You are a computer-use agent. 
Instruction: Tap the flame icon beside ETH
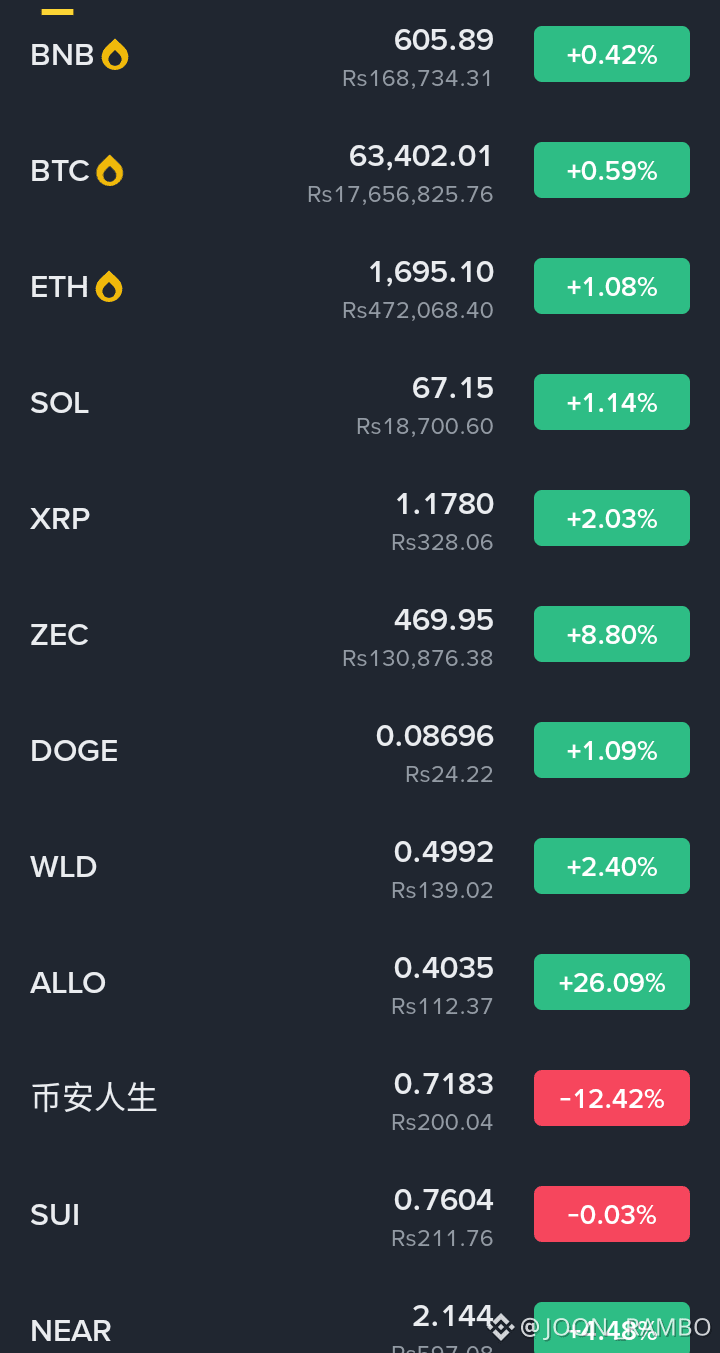coord(109,287)
